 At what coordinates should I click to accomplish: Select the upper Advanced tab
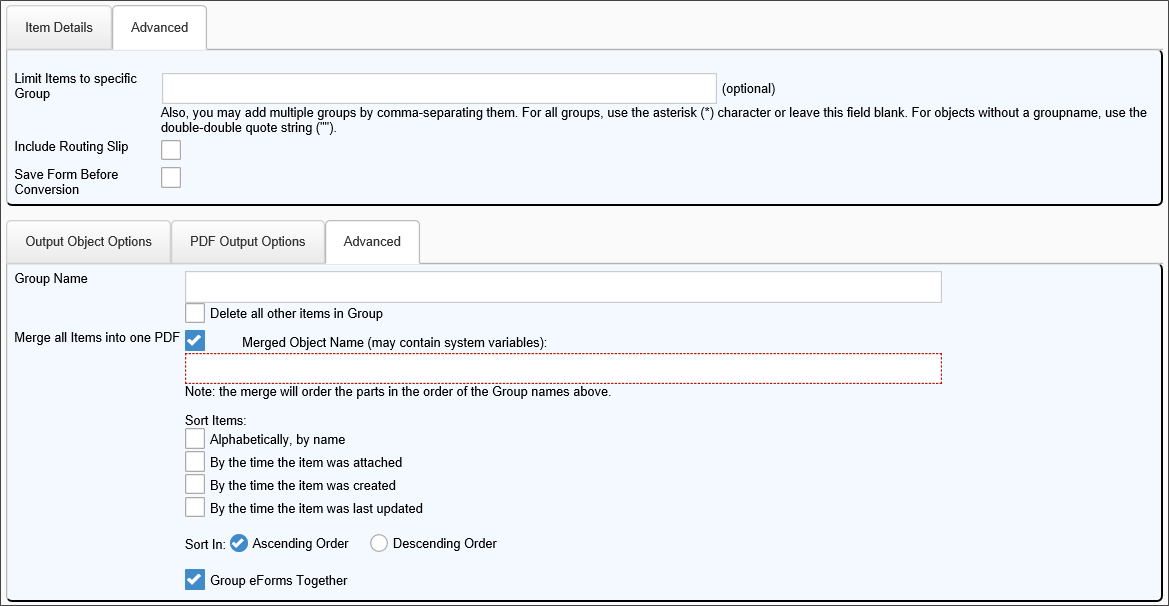[159, 27]
